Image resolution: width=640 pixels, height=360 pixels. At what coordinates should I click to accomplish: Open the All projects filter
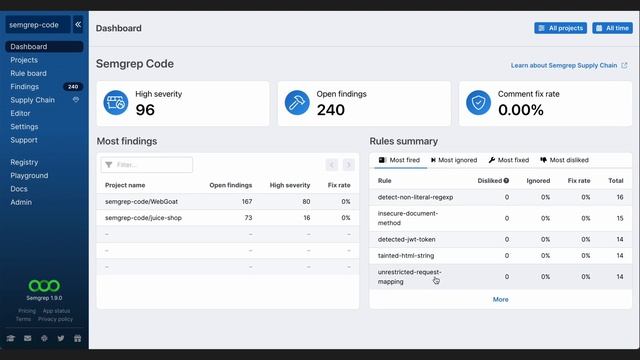point(560,28)
